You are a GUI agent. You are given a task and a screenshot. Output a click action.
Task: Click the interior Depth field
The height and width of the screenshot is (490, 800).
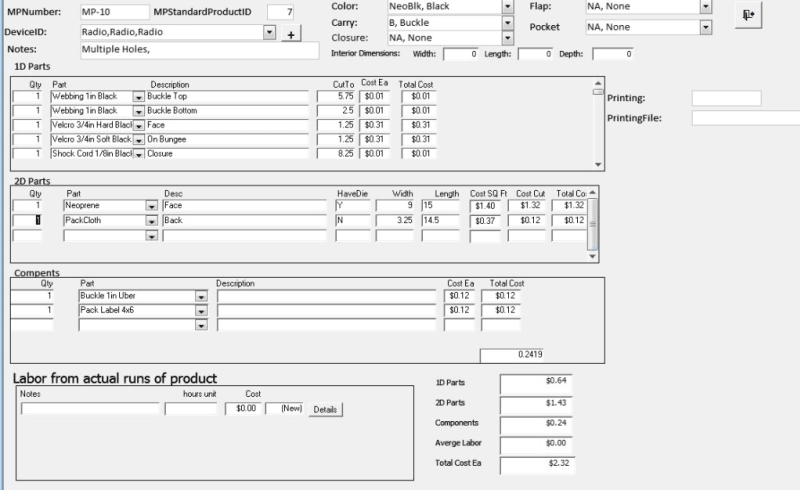point(613,54)
